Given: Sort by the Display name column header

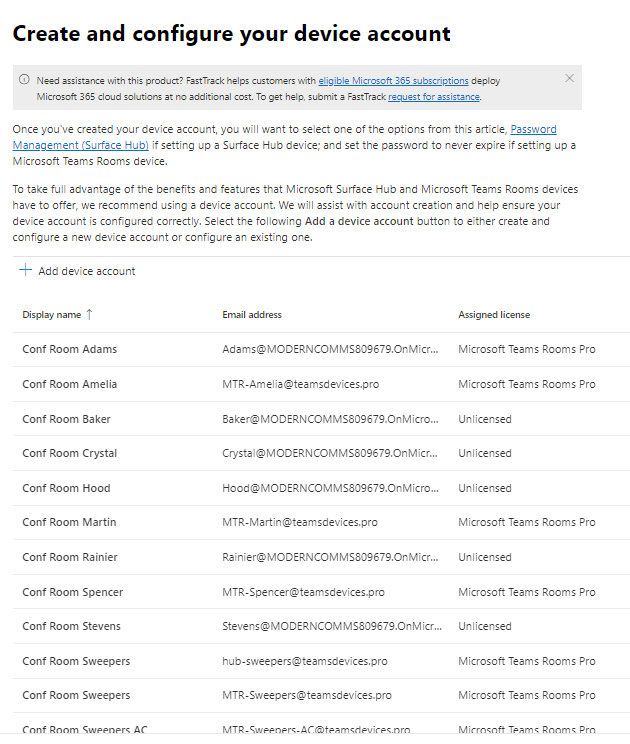Looking at the screenshot, I should click(52, 315).
